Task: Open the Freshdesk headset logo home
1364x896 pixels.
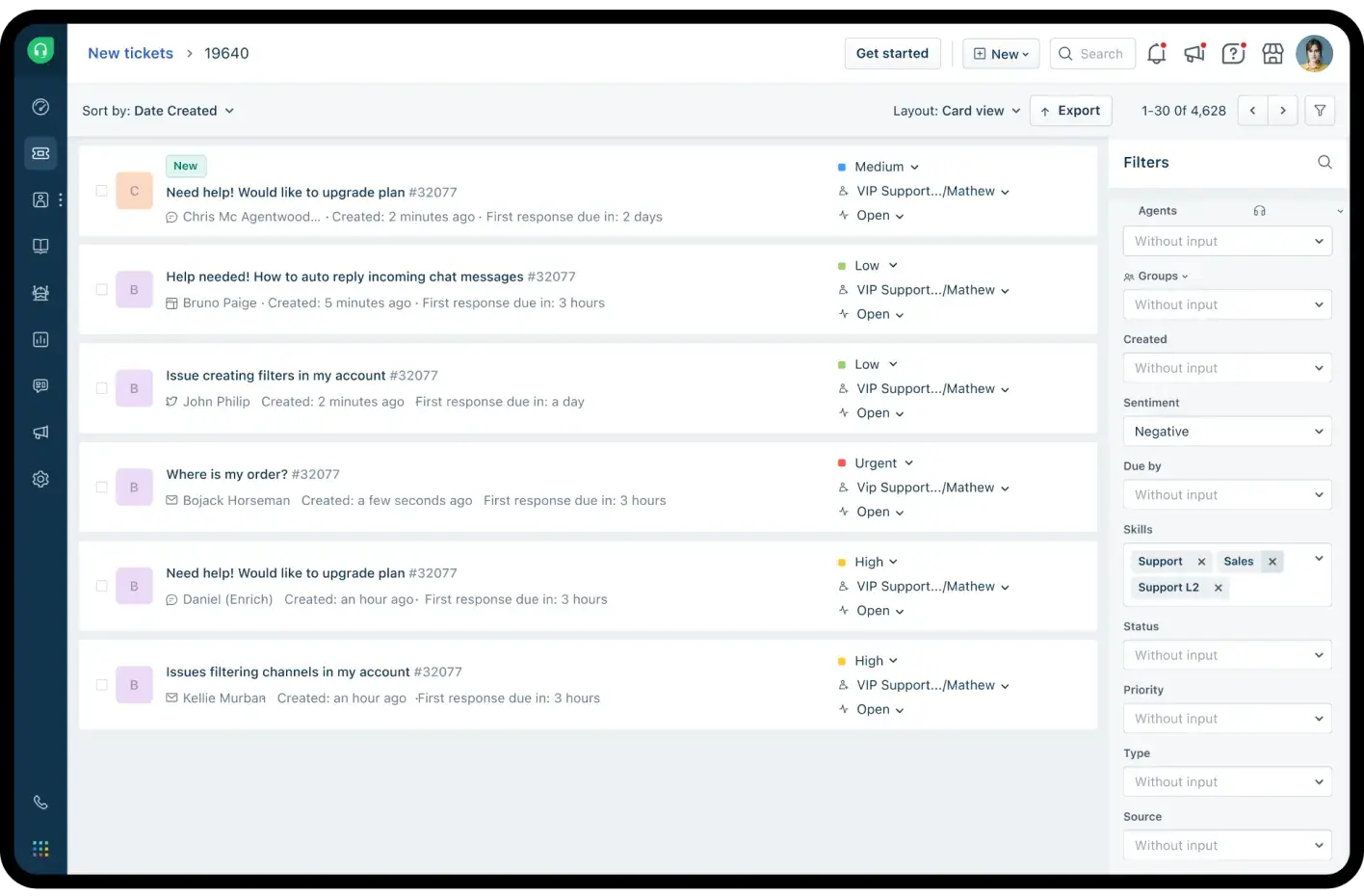Action: pyautogui.click(x=40, y=50)
